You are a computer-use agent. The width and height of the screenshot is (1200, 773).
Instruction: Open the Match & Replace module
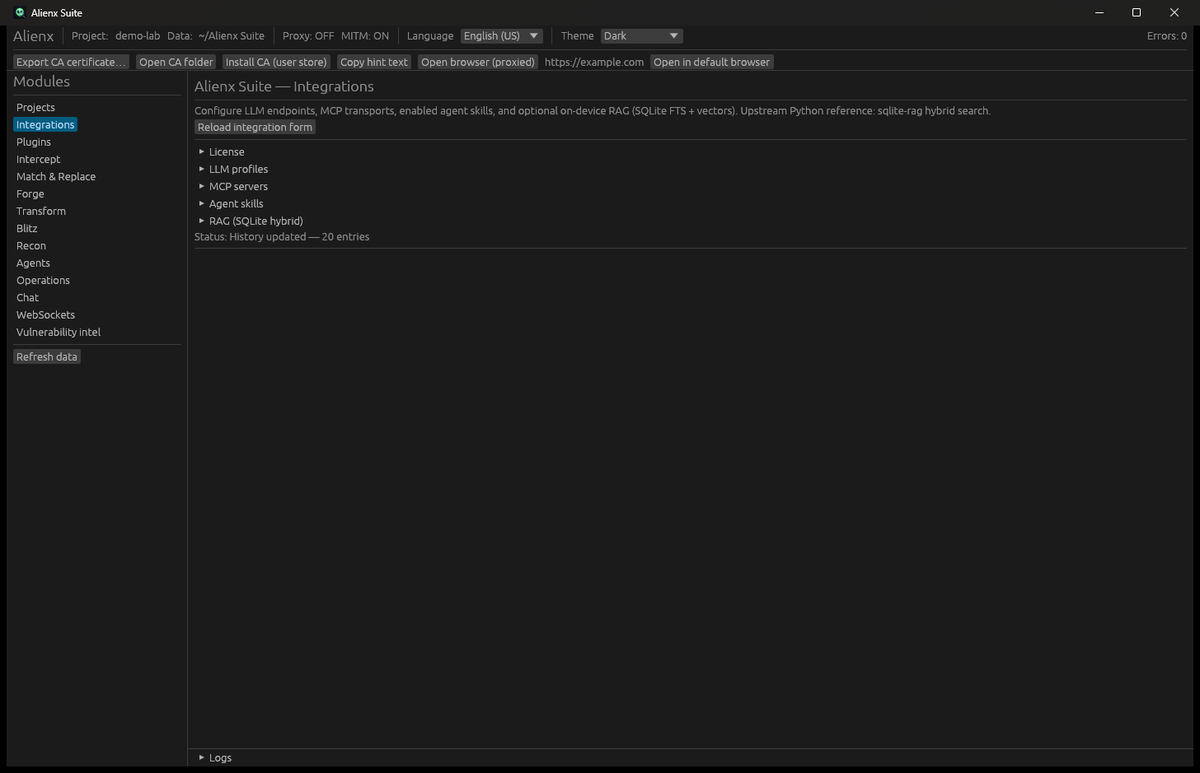click(56, 176)
